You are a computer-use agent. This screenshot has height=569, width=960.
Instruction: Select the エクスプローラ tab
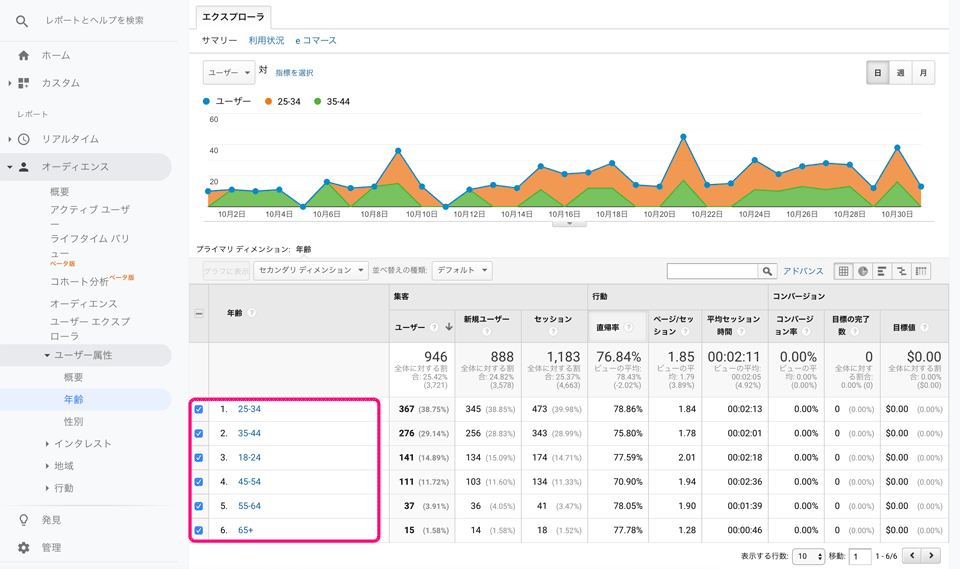click(x=233, y=17)
